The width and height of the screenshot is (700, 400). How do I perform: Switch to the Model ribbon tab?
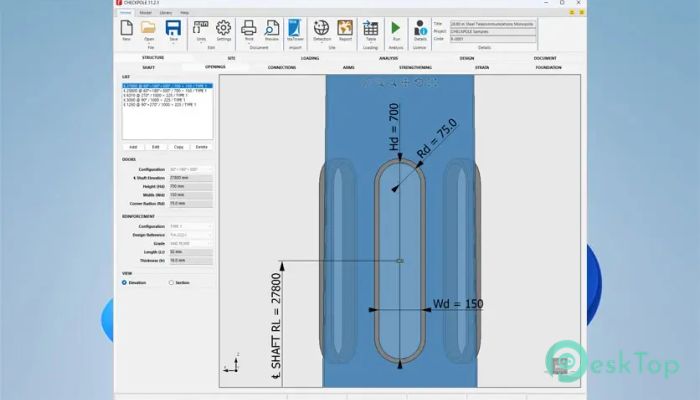[x=146, y=12]
